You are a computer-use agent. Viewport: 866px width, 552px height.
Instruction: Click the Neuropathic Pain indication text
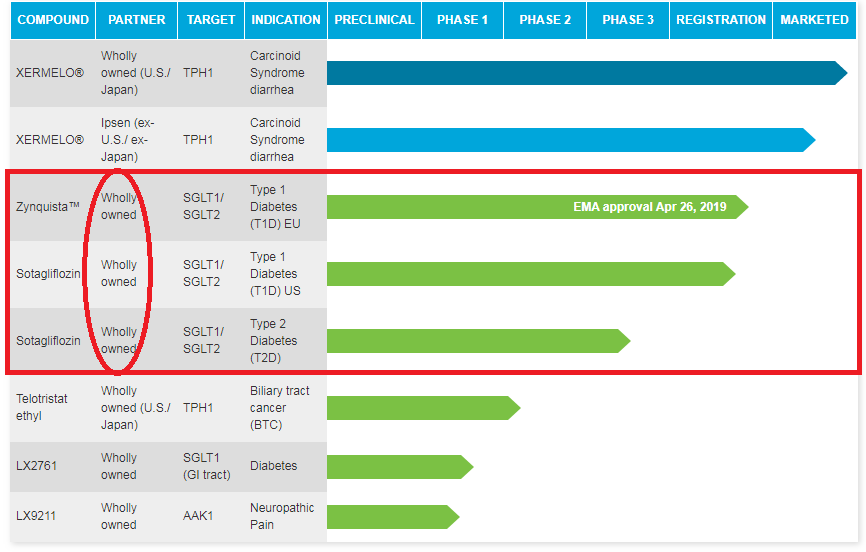(x=280, y=516)
